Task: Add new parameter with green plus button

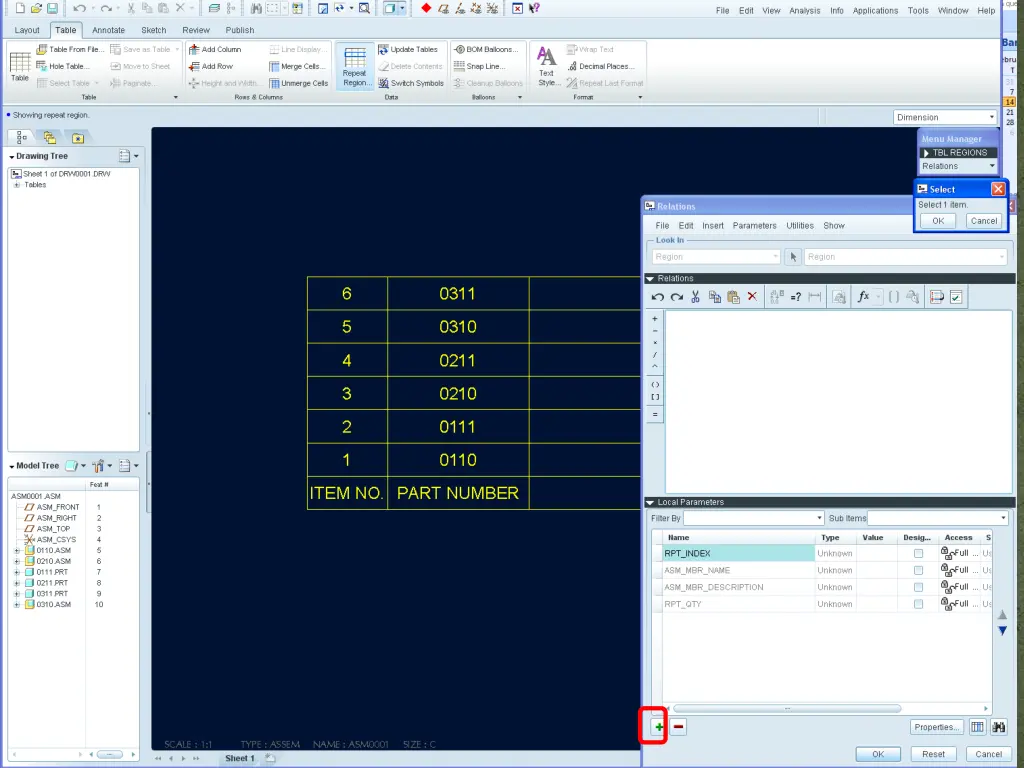Action: point(659,727)
